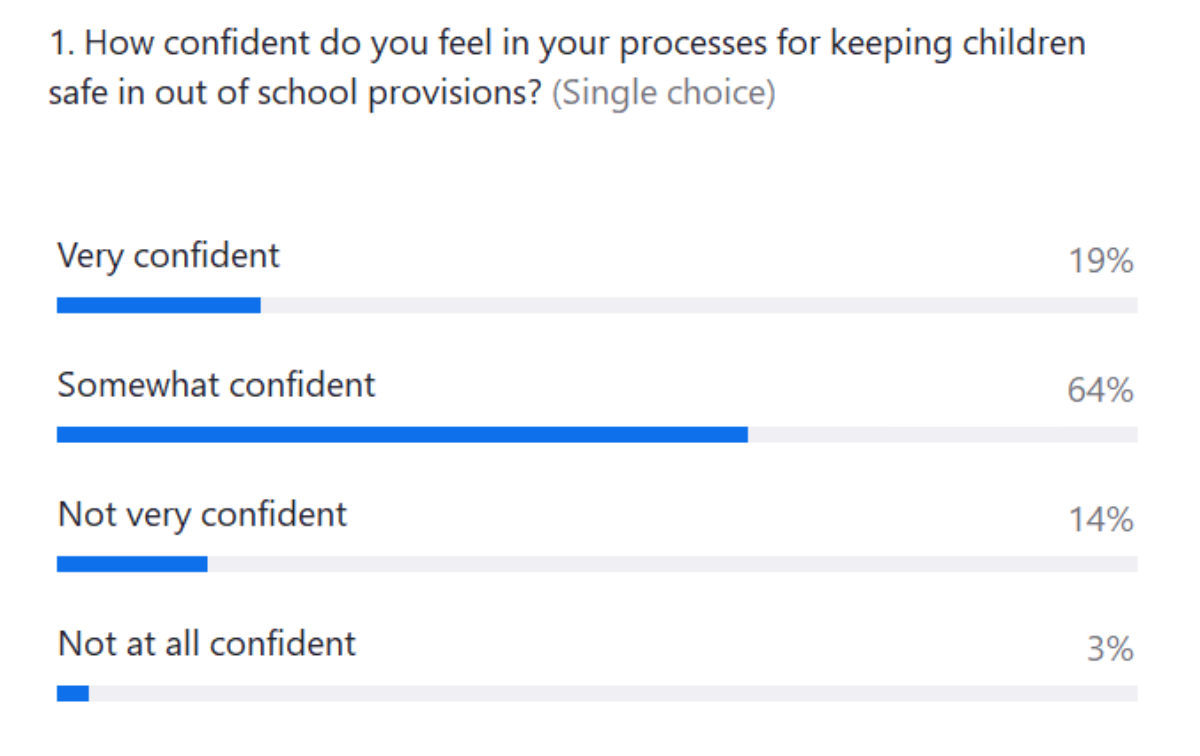
Task: Click gray unfilled track of Not very confident bar
Action: 670,564
